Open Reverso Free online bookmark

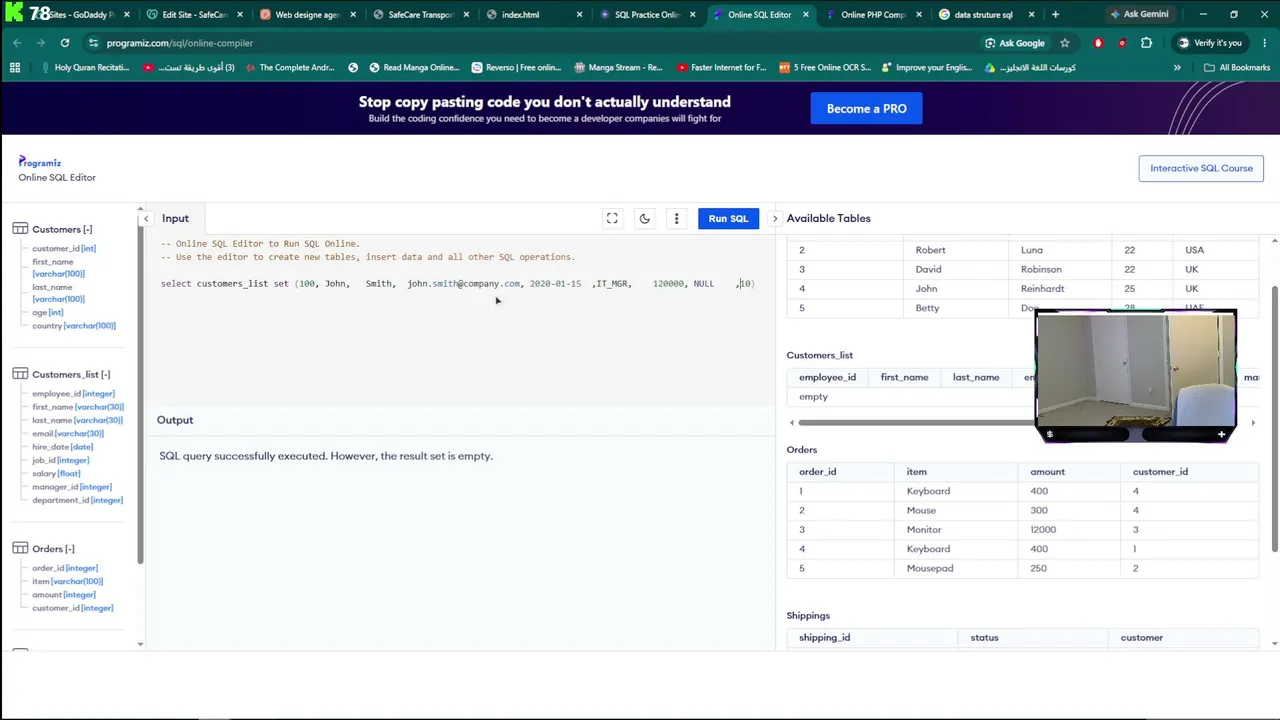[x=516, y=67]
